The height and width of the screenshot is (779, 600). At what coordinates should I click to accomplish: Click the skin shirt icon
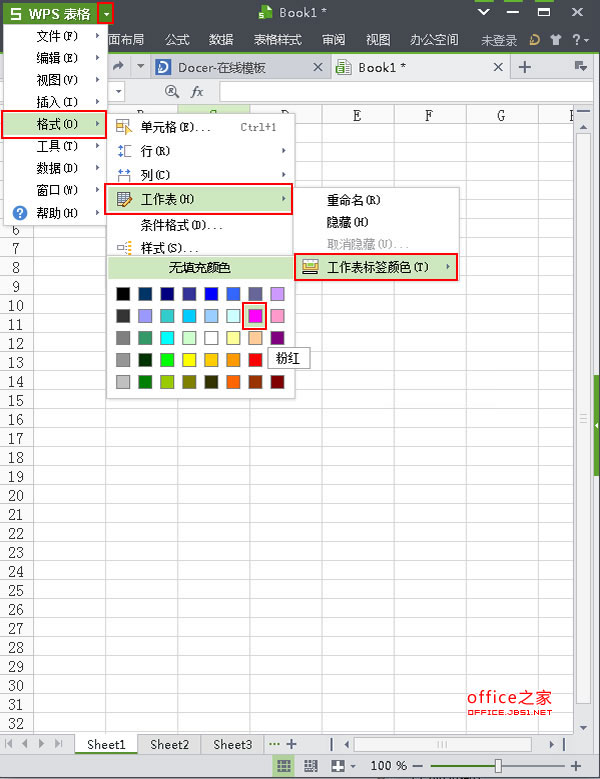tap(556, 40)
